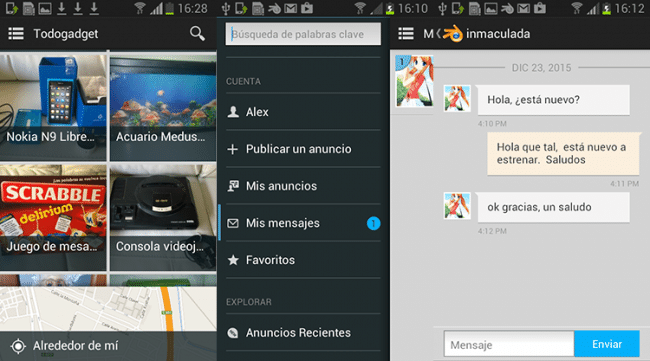
Task: Open Mis anuncios
Action: (x=303, y=186)
